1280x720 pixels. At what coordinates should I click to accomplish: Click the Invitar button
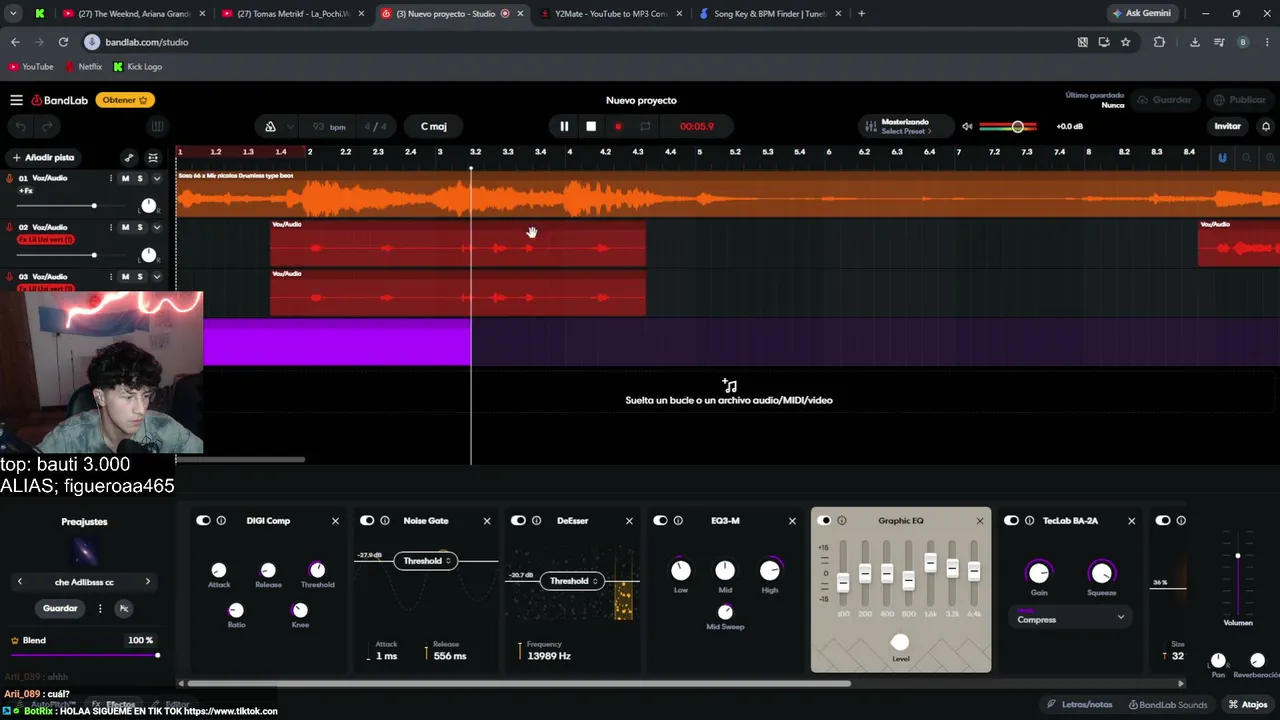tap(1227, 127)
